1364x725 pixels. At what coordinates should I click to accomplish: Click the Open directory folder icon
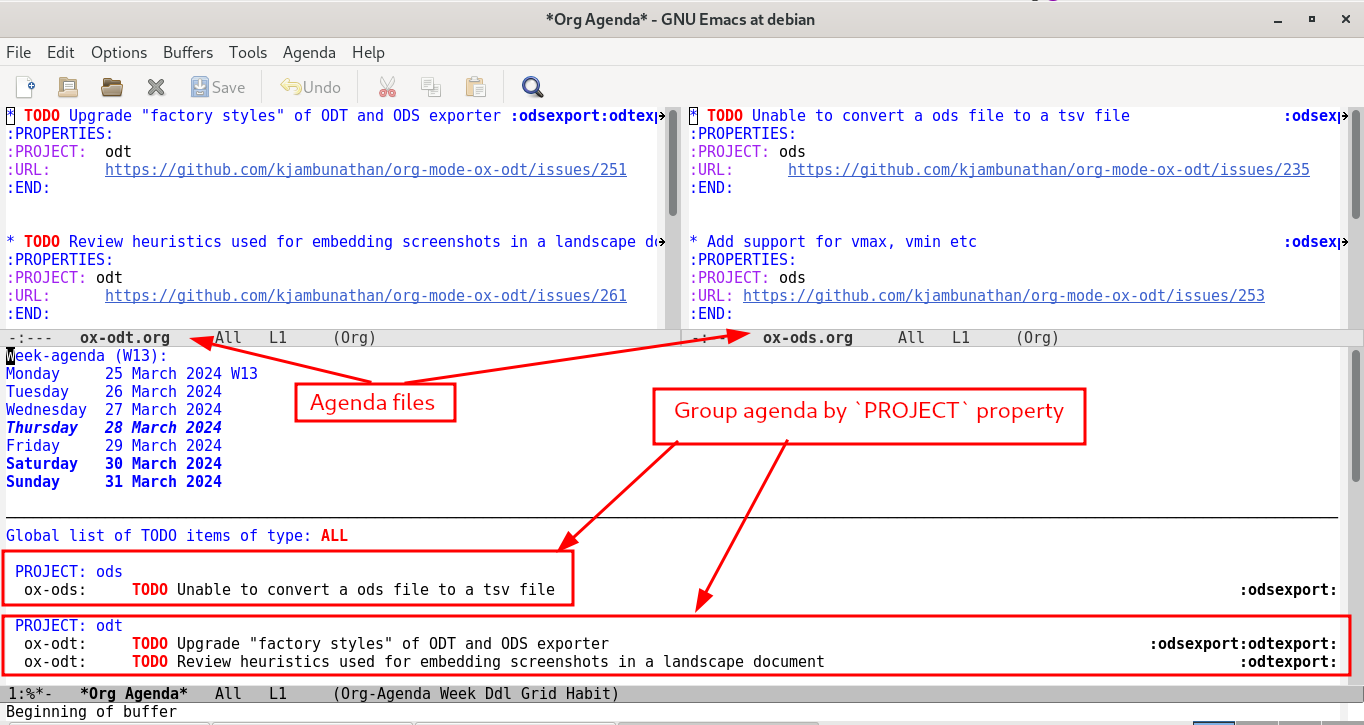(x=111, y=87)
